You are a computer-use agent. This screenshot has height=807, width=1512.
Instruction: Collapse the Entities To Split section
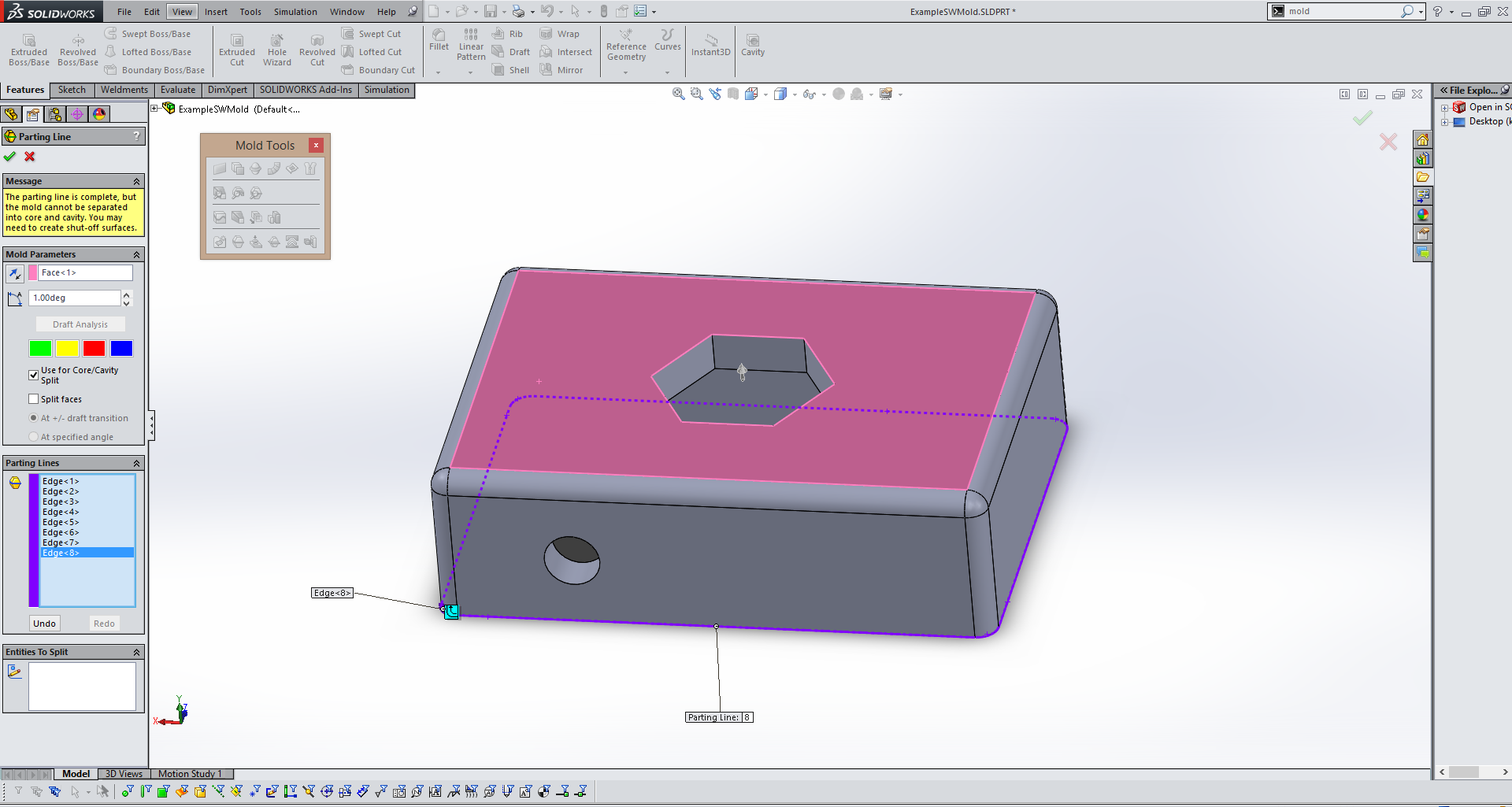tap(136, 652)
